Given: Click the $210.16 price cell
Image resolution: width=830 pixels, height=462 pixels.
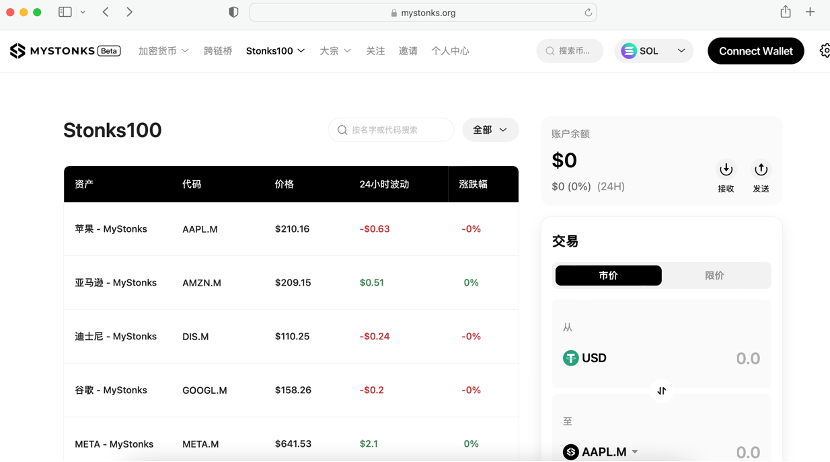Looking at the screenshot, I should coord(292,229).
